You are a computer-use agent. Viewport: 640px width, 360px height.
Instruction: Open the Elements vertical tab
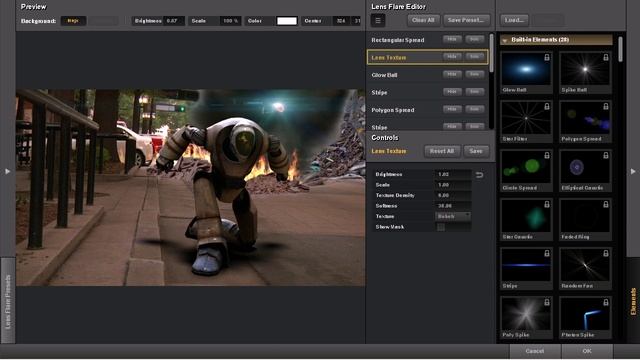[x=633, y=301]
